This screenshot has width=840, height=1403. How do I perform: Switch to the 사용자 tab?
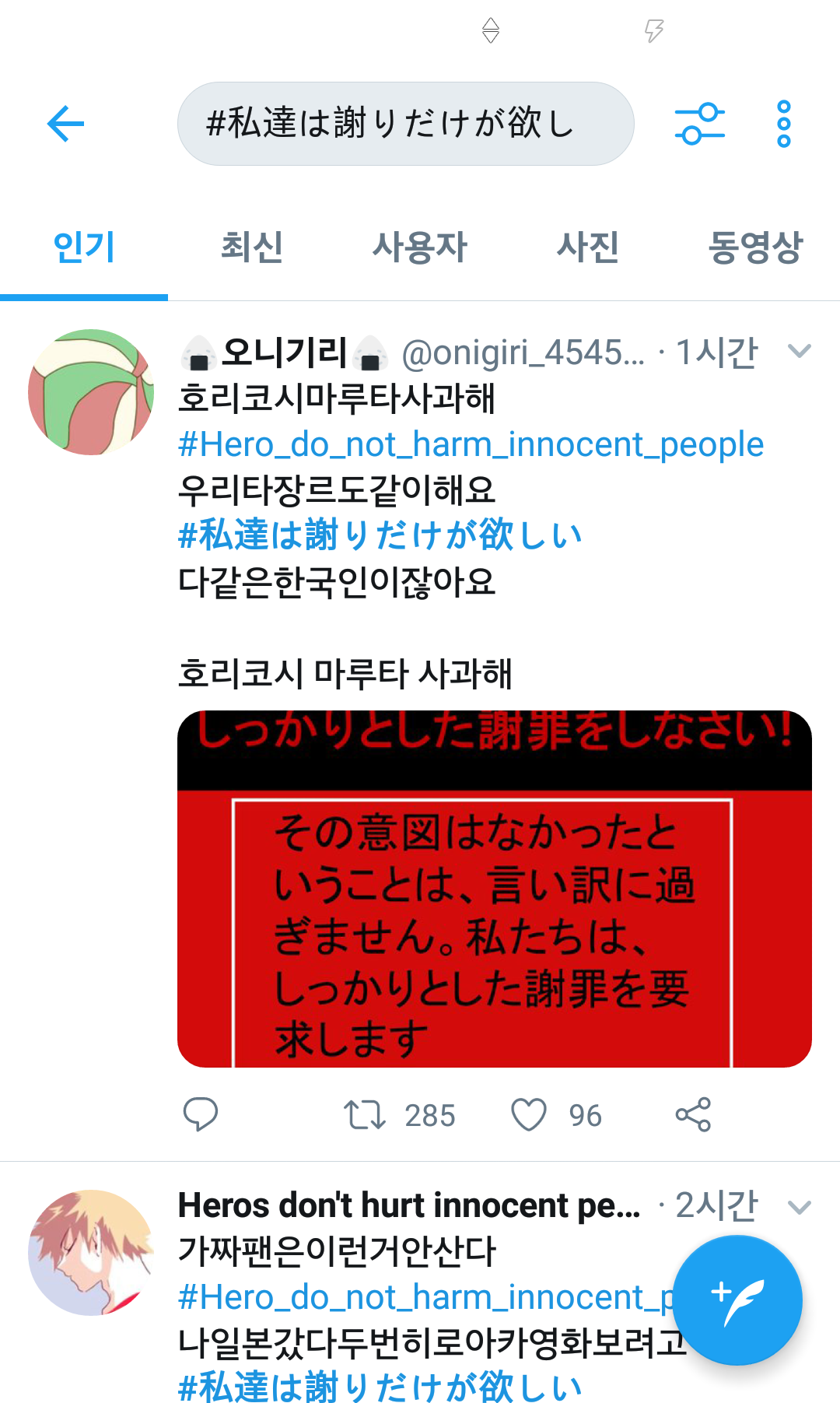[x=420, y=247]
